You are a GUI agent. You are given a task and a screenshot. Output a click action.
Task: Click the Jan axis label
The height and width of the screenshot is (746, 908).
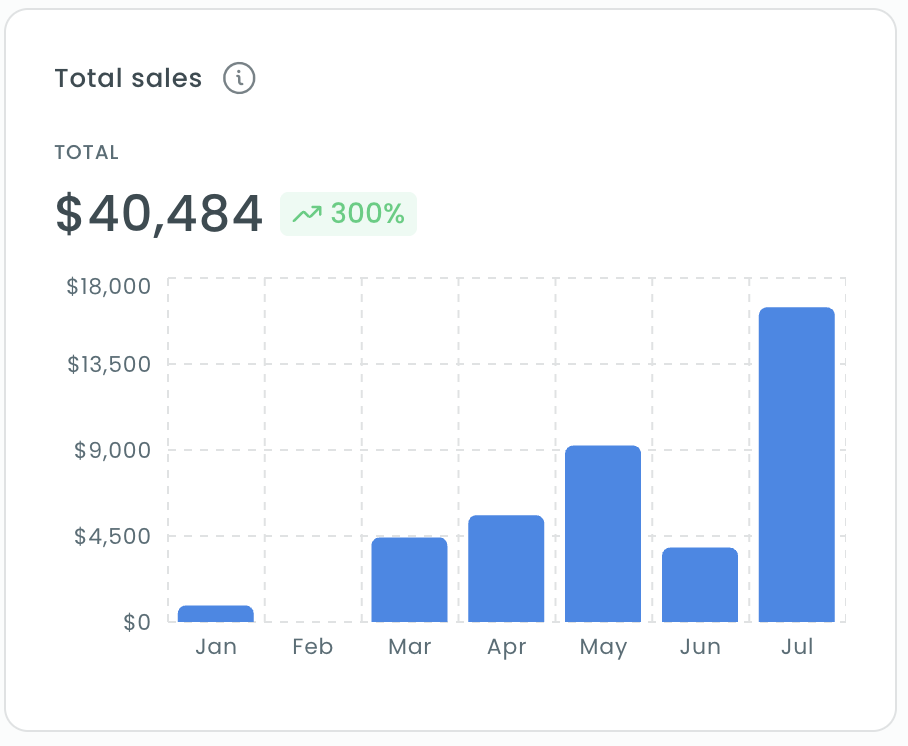point(216,646)
